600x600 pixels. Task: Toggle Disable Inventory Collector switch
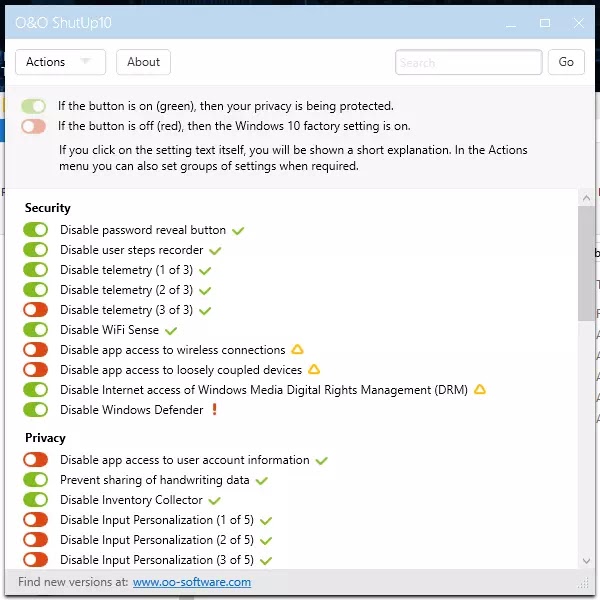[x=36, y=500]
